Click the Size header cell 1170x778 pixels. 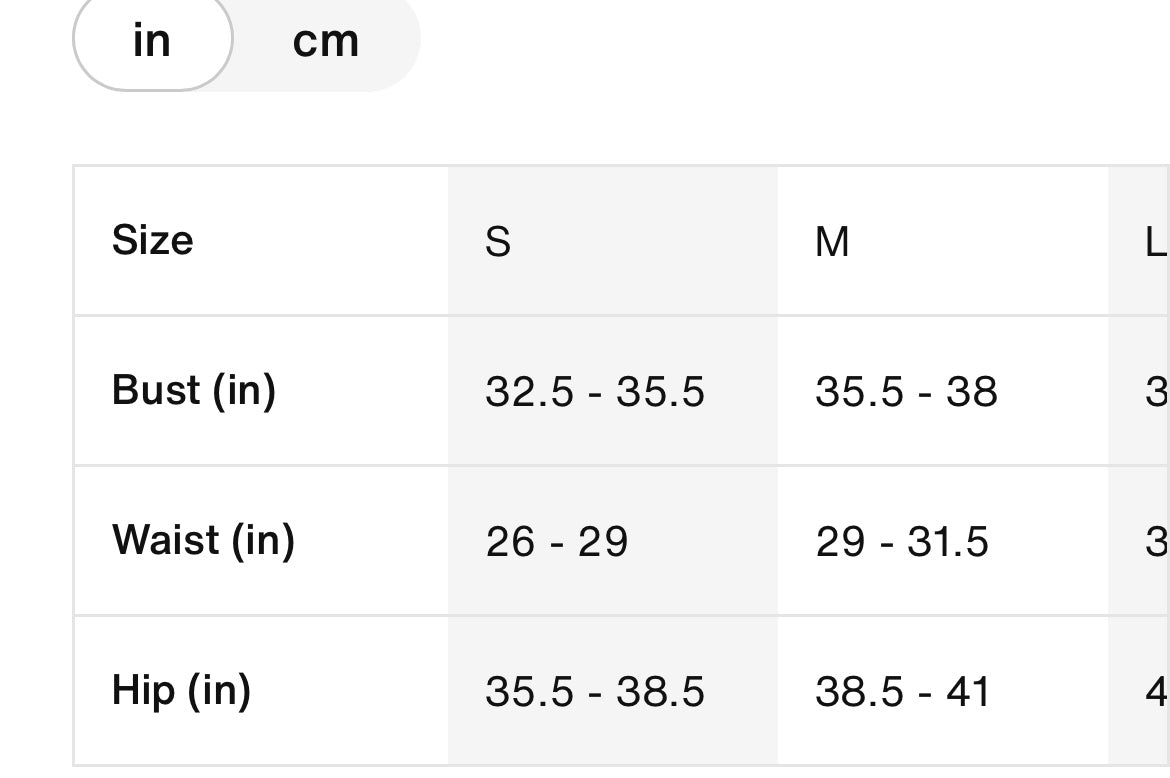(x=153, y=241)
